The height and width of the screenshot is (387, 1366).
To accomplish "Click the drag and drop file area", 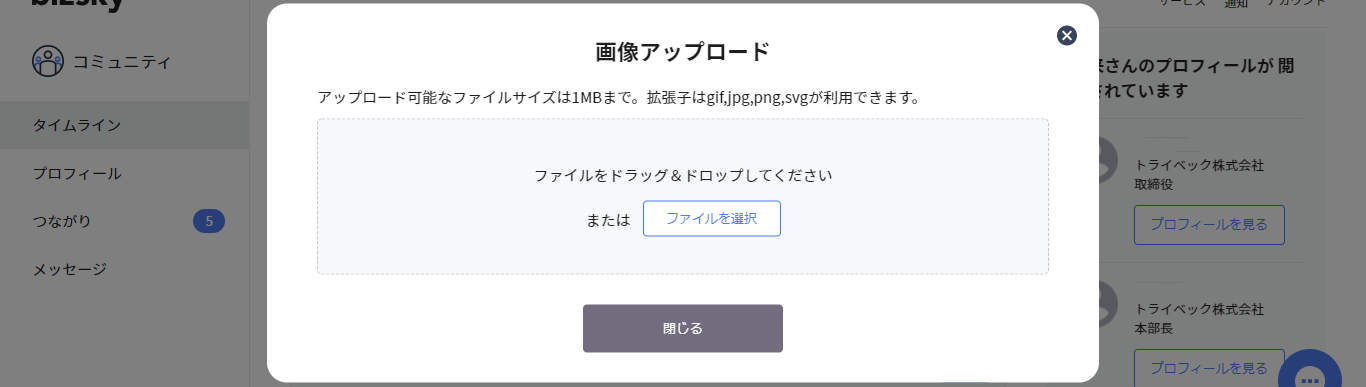I will point(683,196).
